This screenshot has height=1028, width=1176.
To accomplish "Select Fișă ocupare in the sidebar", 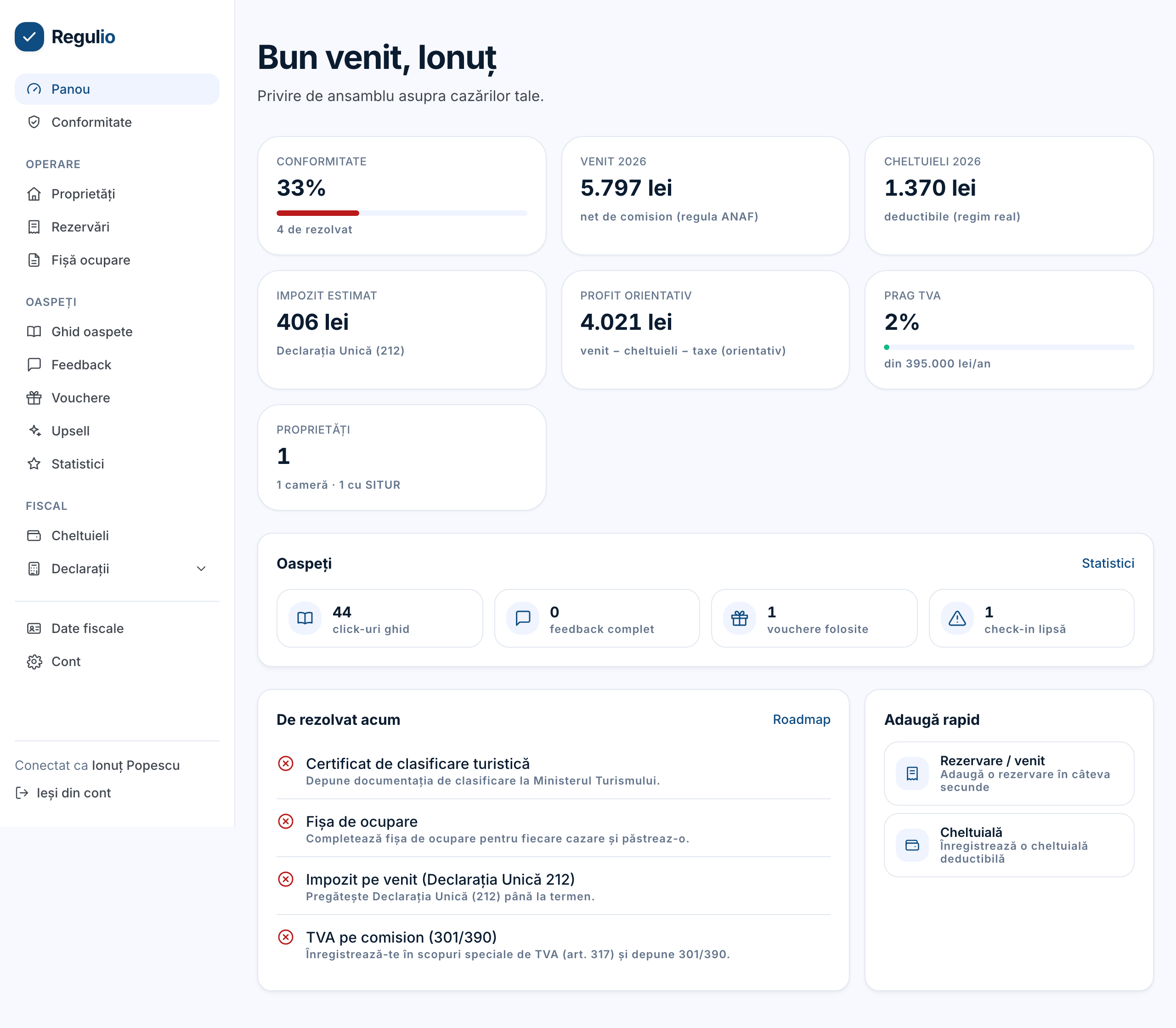I will tap(117, 260).
